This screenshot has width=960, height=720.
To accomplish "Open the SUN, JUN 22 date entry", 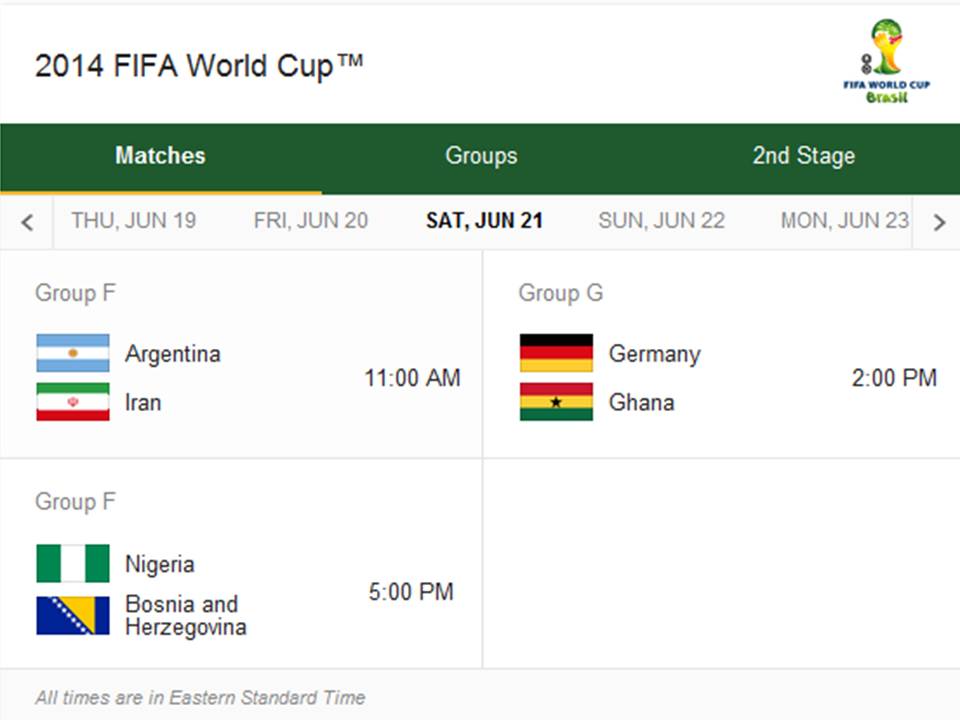I will [661, 221].
